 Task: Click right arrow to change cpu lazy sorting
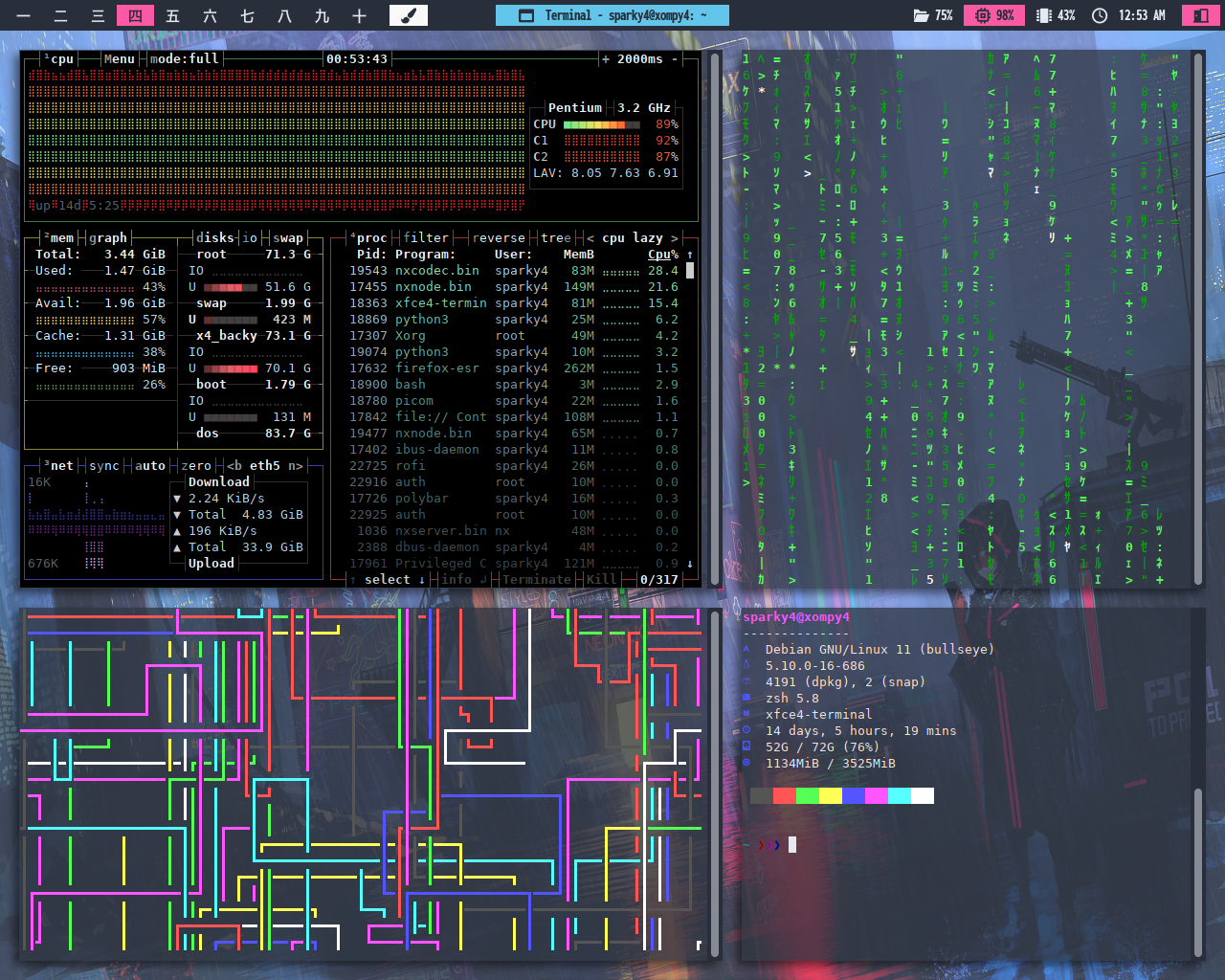tap(675, 238)
